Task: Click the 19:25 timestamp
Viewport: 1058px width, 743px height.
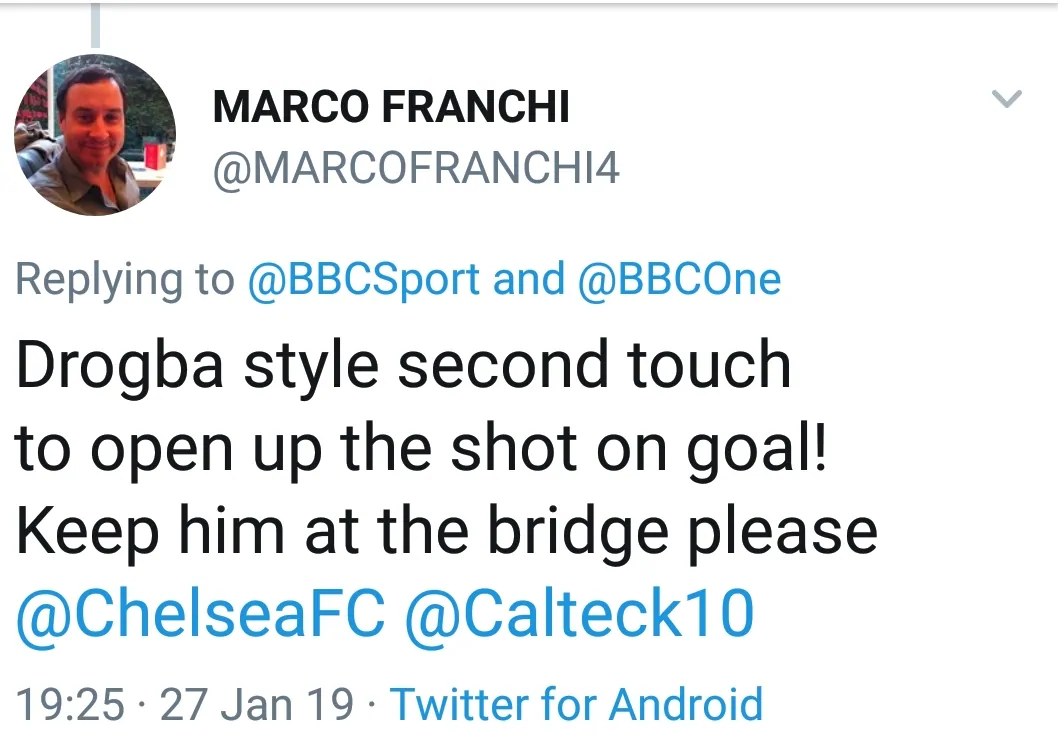Action: 71,704
